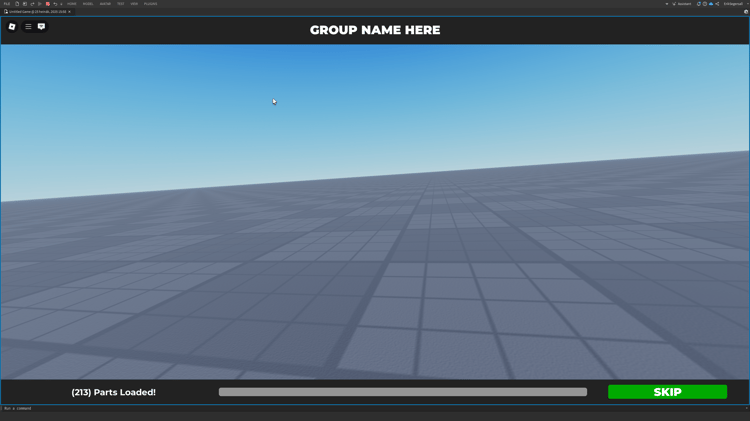Click the new file icon in the toolbar
Image resolution: width=750 pixels, height=421 pixels.
click(x=17, y=4)
